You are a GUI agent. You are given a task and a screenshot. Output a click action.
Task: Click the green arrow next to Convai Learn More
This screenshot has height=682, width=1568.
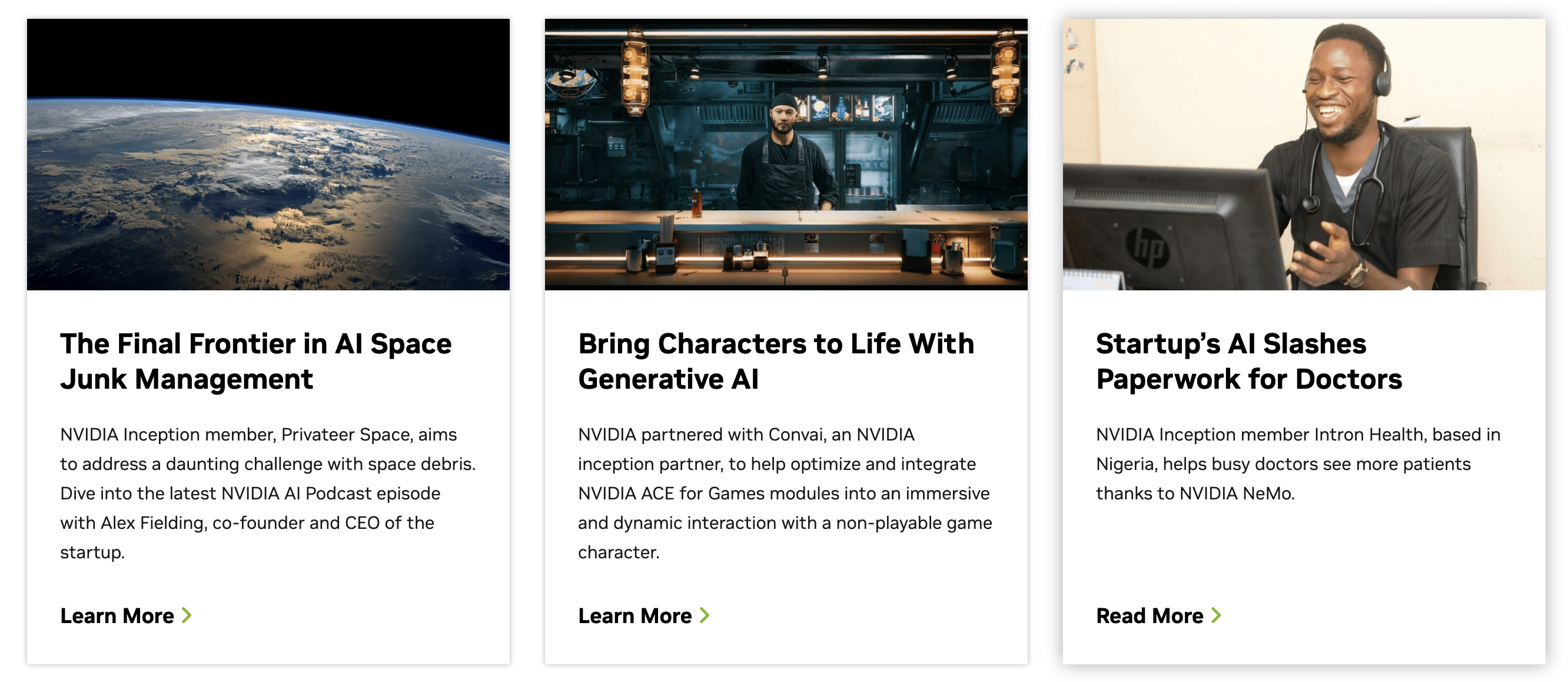click(x=705, y=615)
